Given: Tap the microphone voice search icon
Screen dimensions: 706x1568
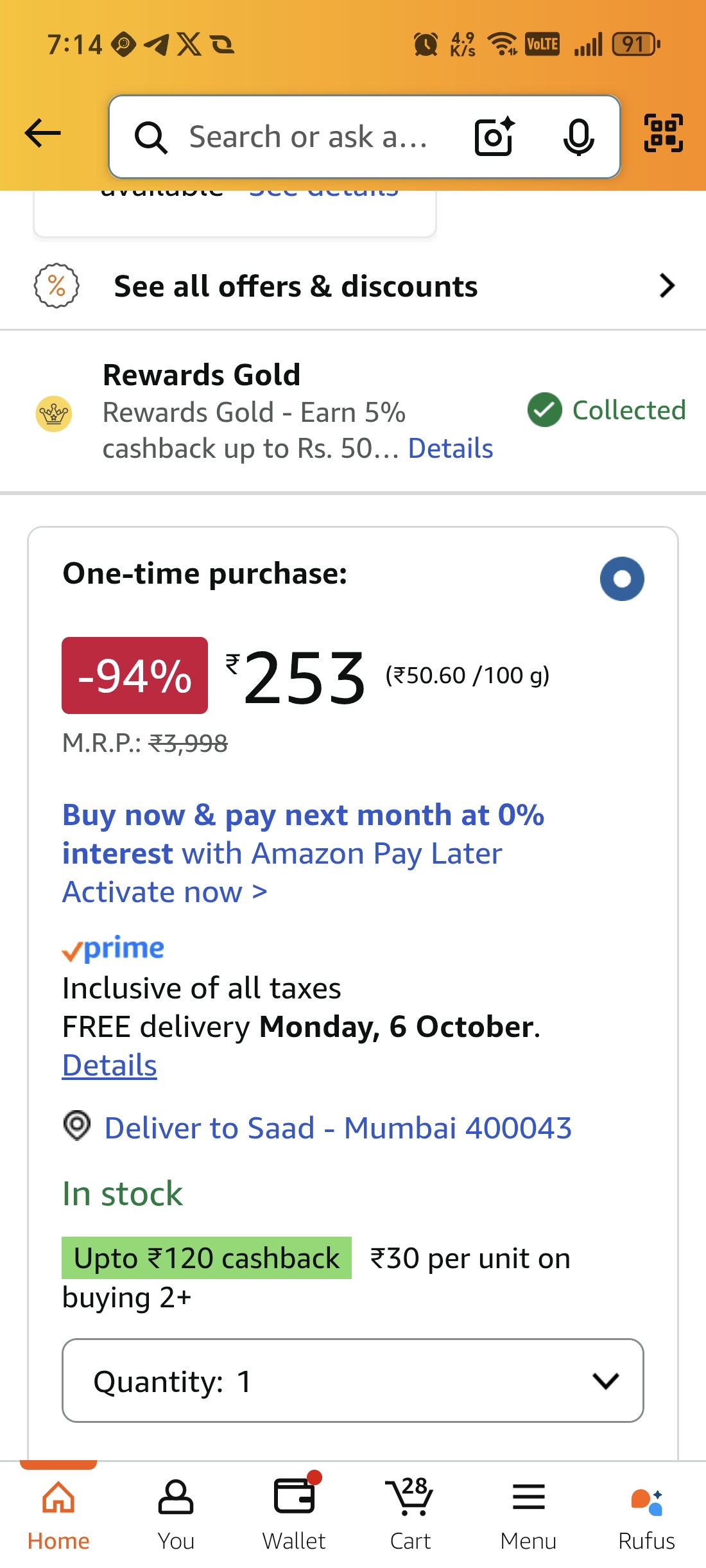Looking at the screenshot, I should point(578,137).
